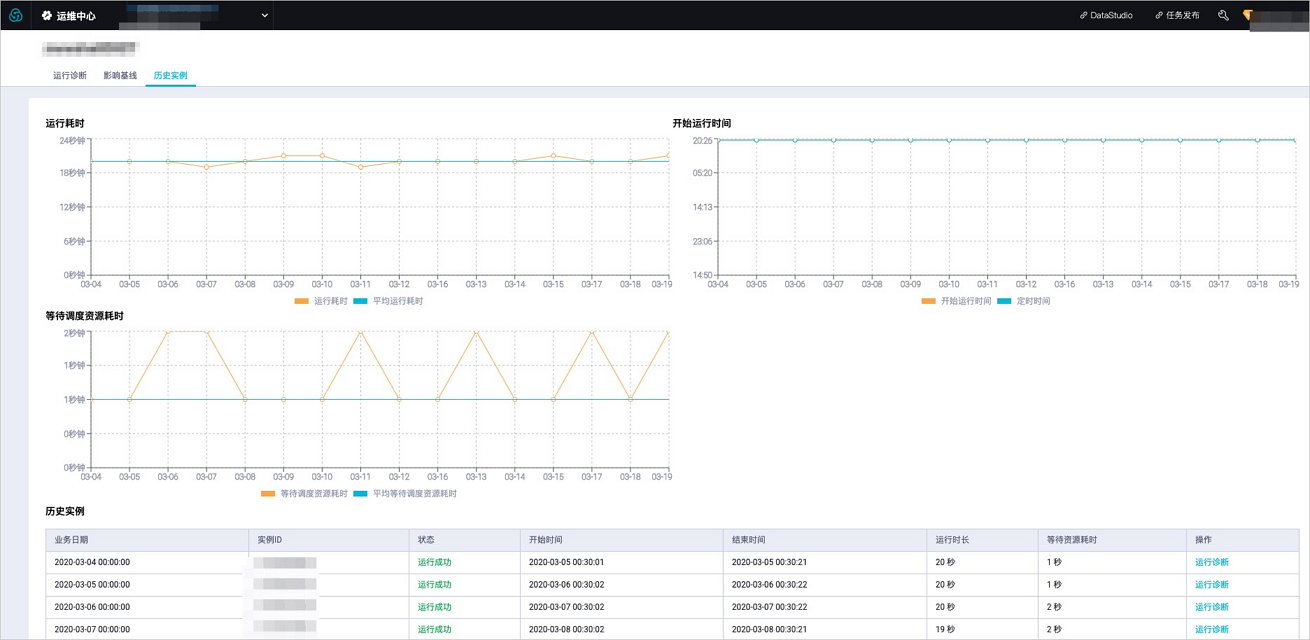1310x640 pixels.
Task: Click the 运维中心 title text
Action: point(76,16)
